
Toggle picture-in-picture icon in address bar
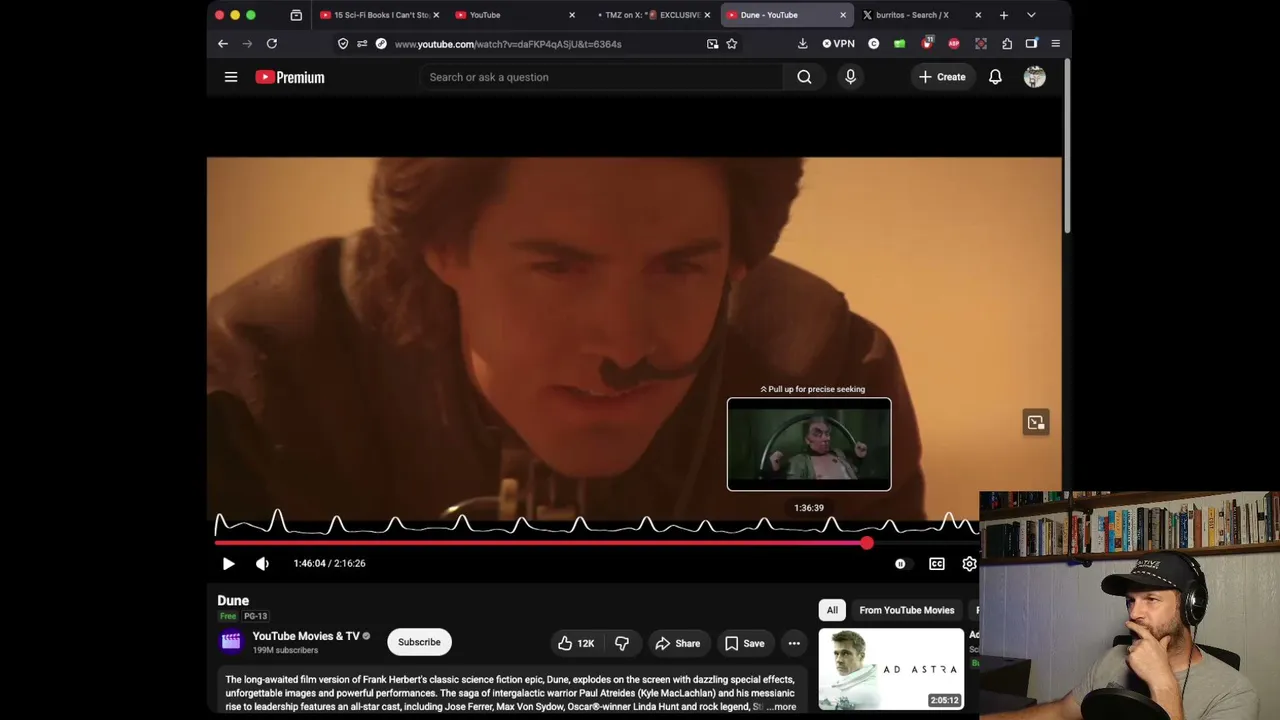712,44
